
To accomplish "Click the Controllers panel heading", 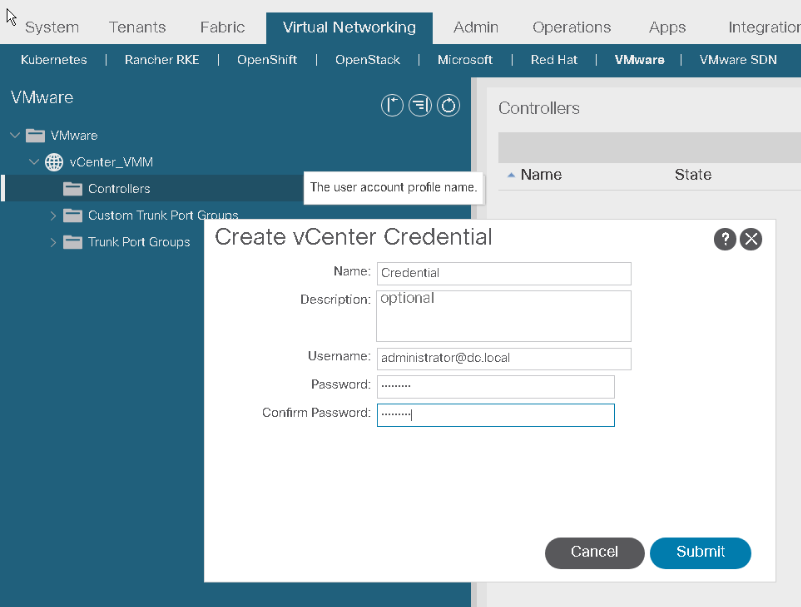I will pyautogui.click(x=539, y=108).
